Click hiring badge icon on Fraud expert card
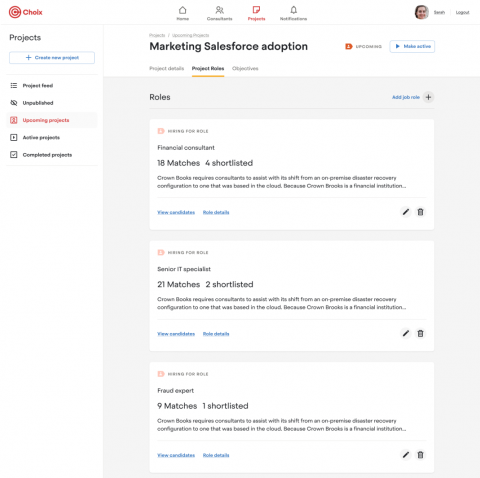 pyautogui.click(x=161, y=374)
